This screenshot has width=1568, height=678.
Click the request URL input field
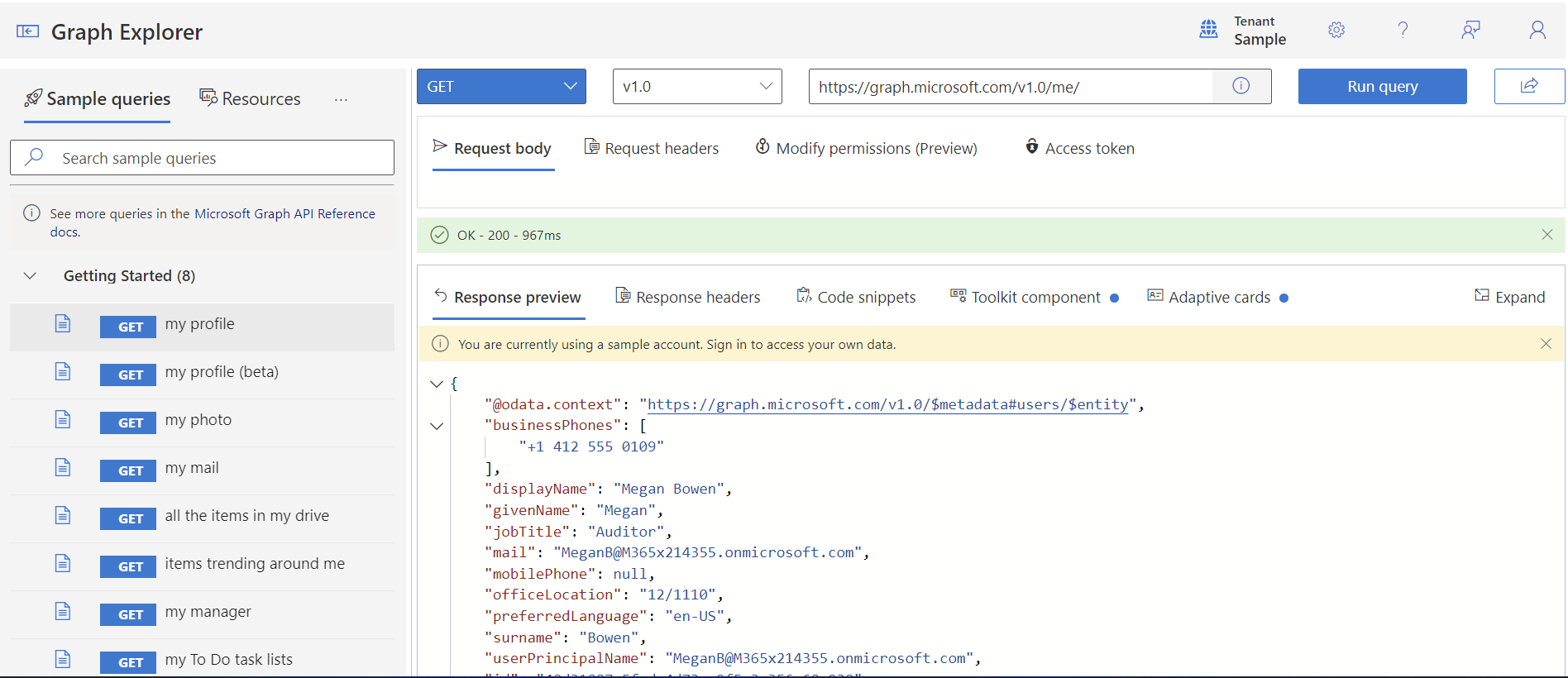(x=1011, y=86)
